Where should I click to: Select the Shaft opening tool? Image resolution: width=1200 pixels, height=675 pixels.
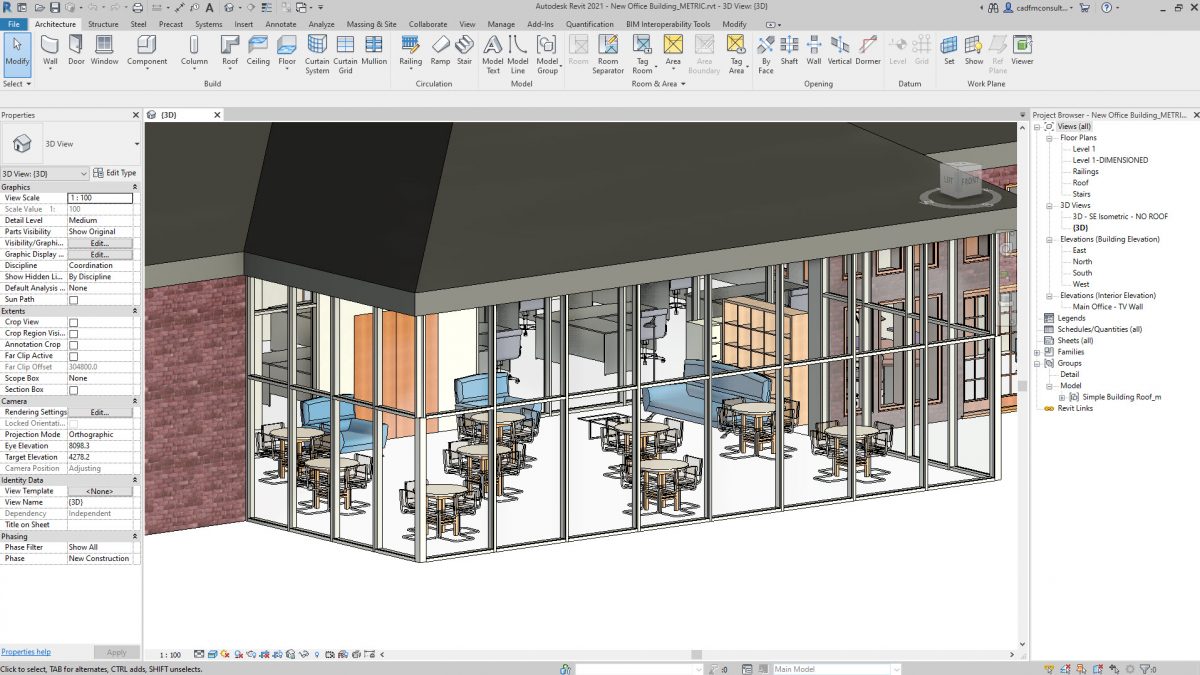tap(789, 50)
